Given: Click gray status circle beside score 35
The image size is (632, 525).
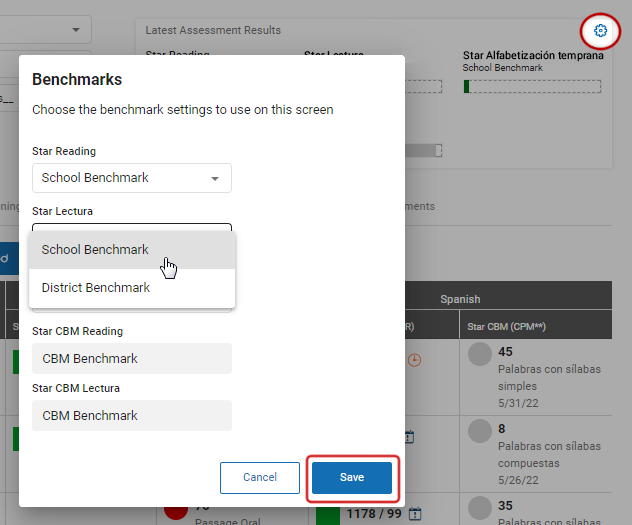Looking at the screenshot, I should [480, 508].
